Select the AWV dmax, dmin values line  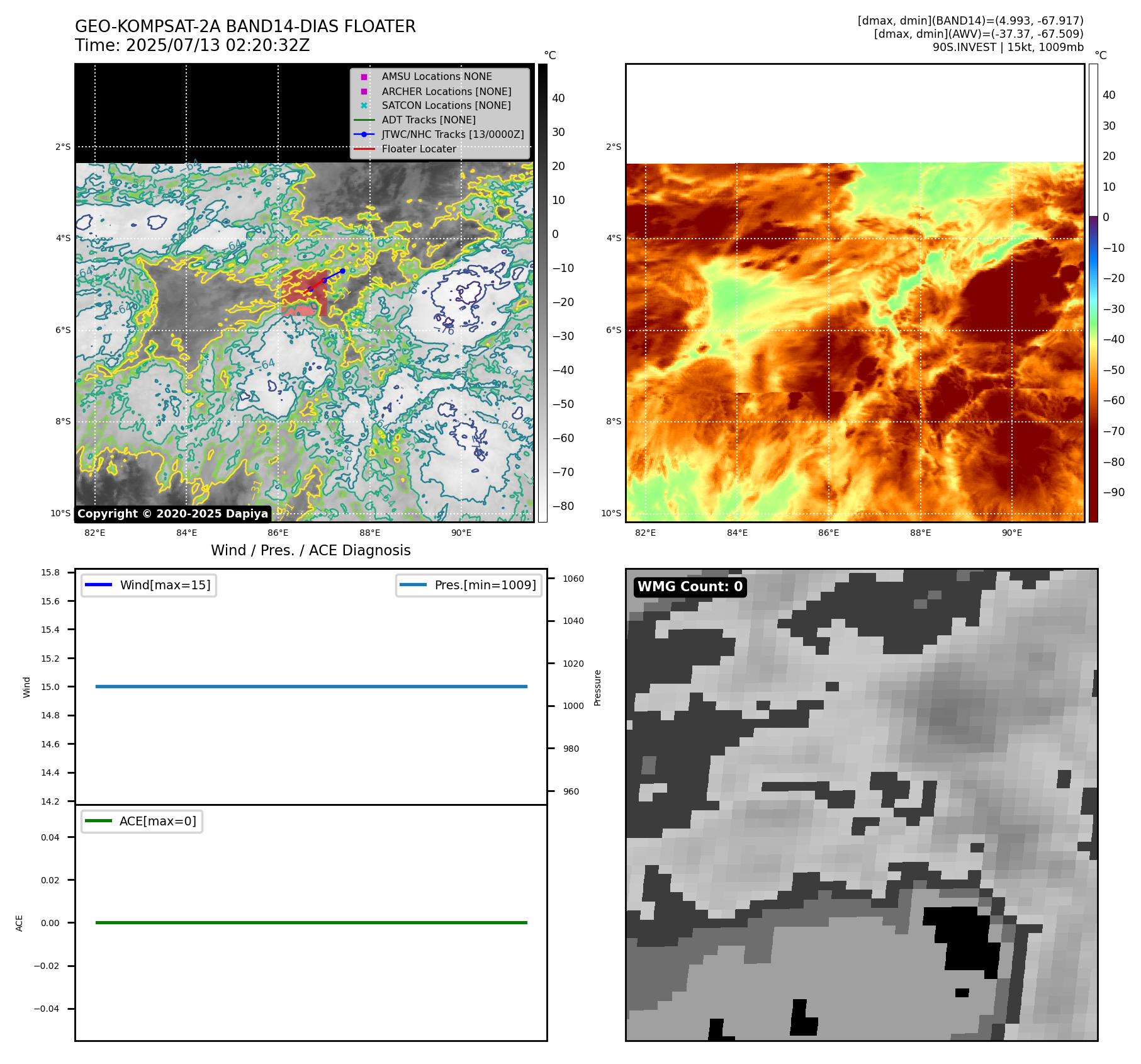(979, 34)
